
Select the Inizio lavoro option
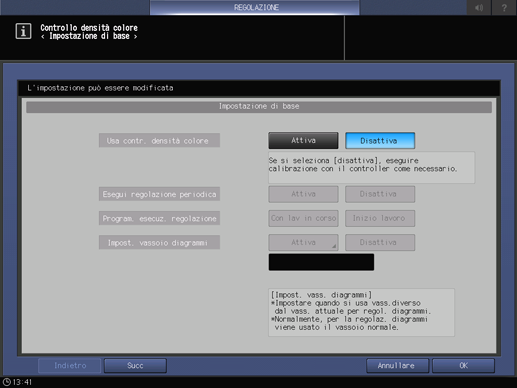point(380,218)
